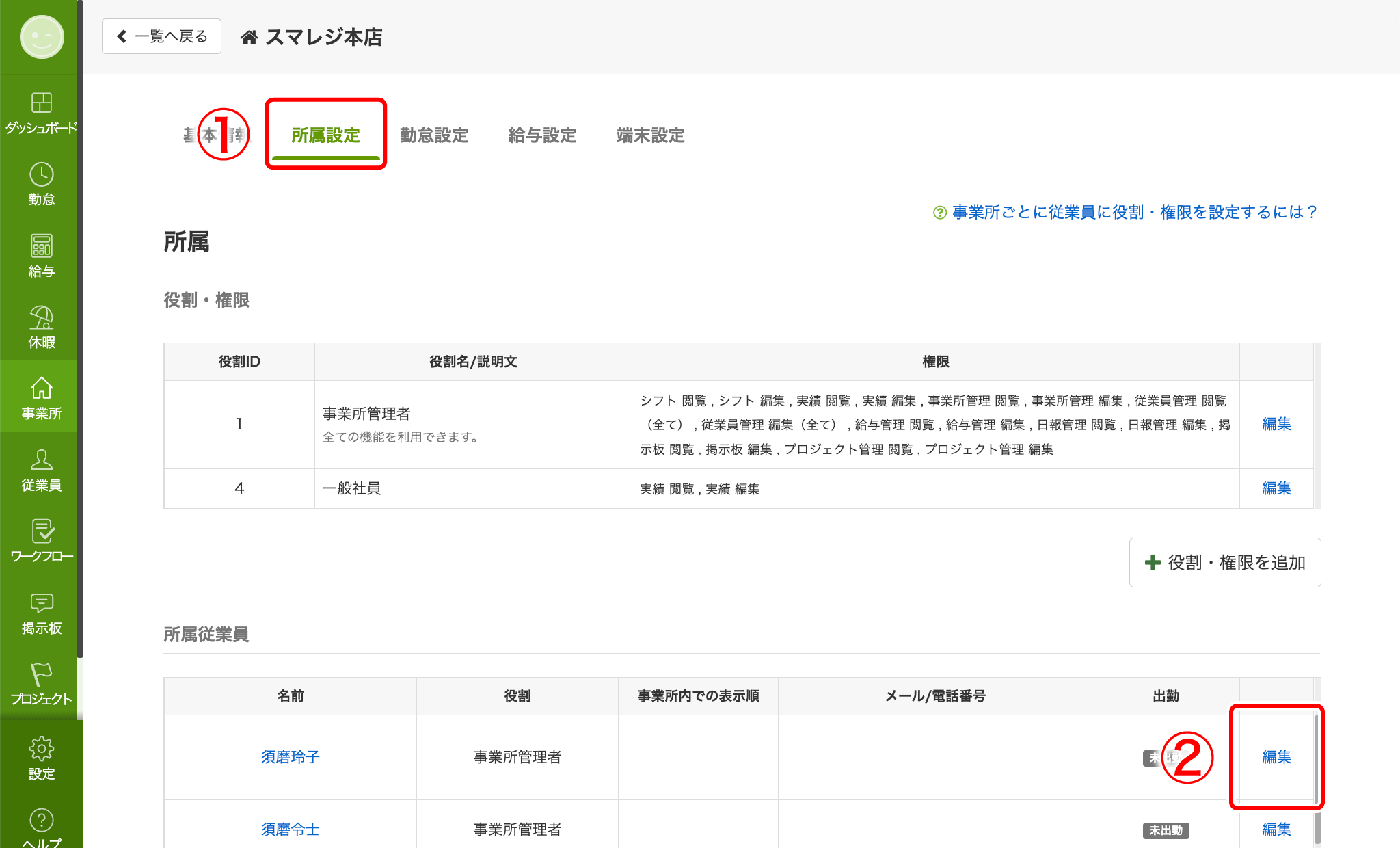Add a role with 役割・権限を追加
The width and height of the screenshot is (1400, 848).
1225,562
